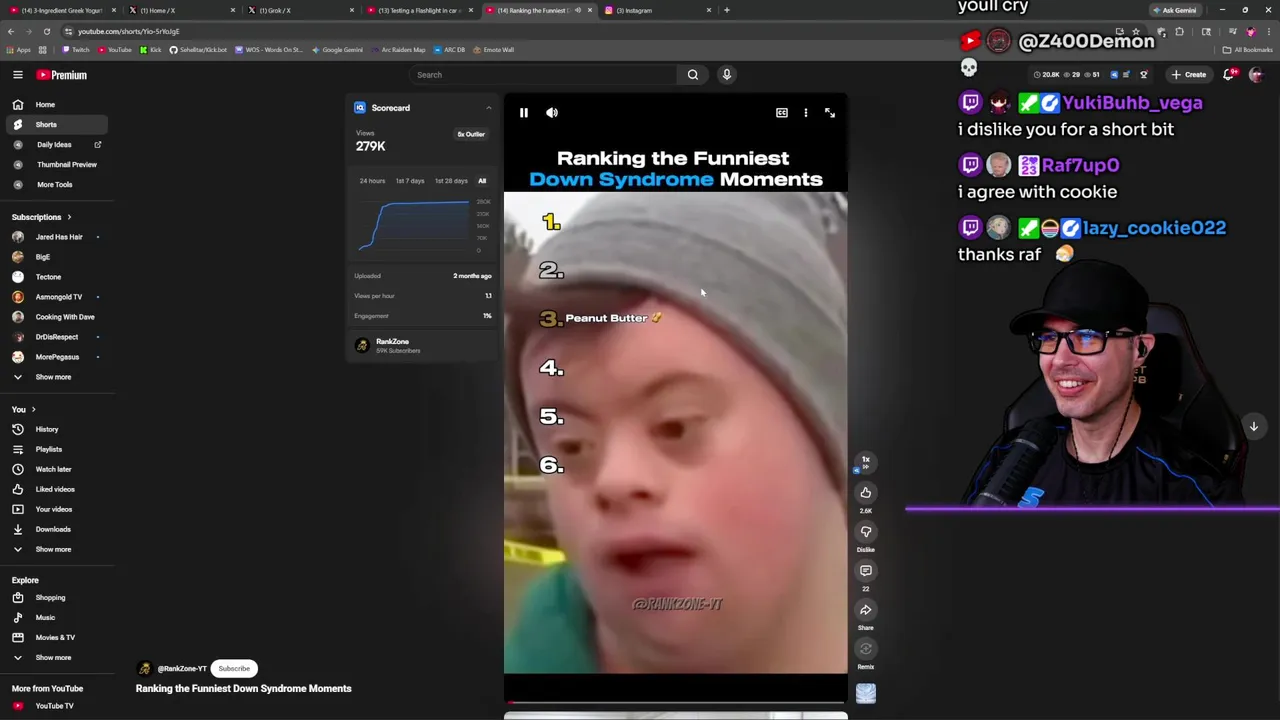The width and height of the screenshot is (1280, 720).
Task: Click the 5x Outlier badge
Action: [471, 134]
